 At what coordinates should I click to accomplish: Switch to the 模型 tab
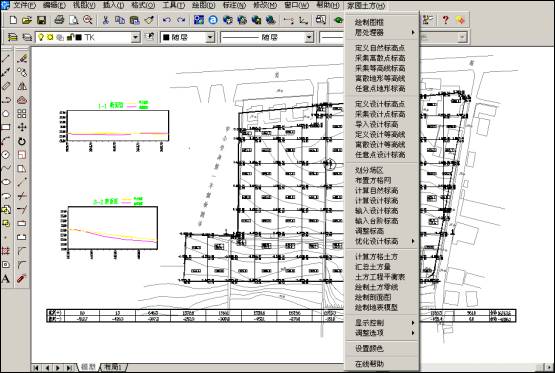[88, 367]
